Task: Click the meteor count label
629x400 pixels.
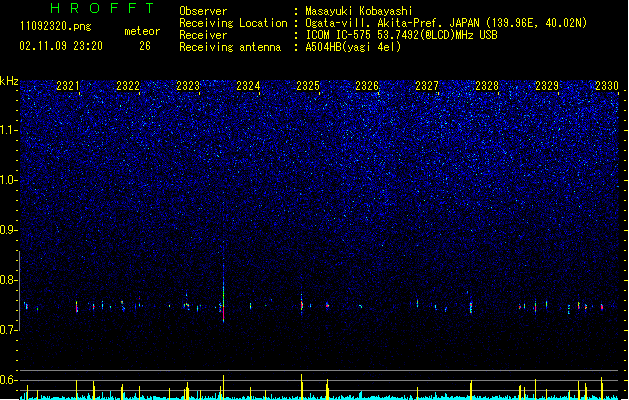Action: [x=142, y=31]
